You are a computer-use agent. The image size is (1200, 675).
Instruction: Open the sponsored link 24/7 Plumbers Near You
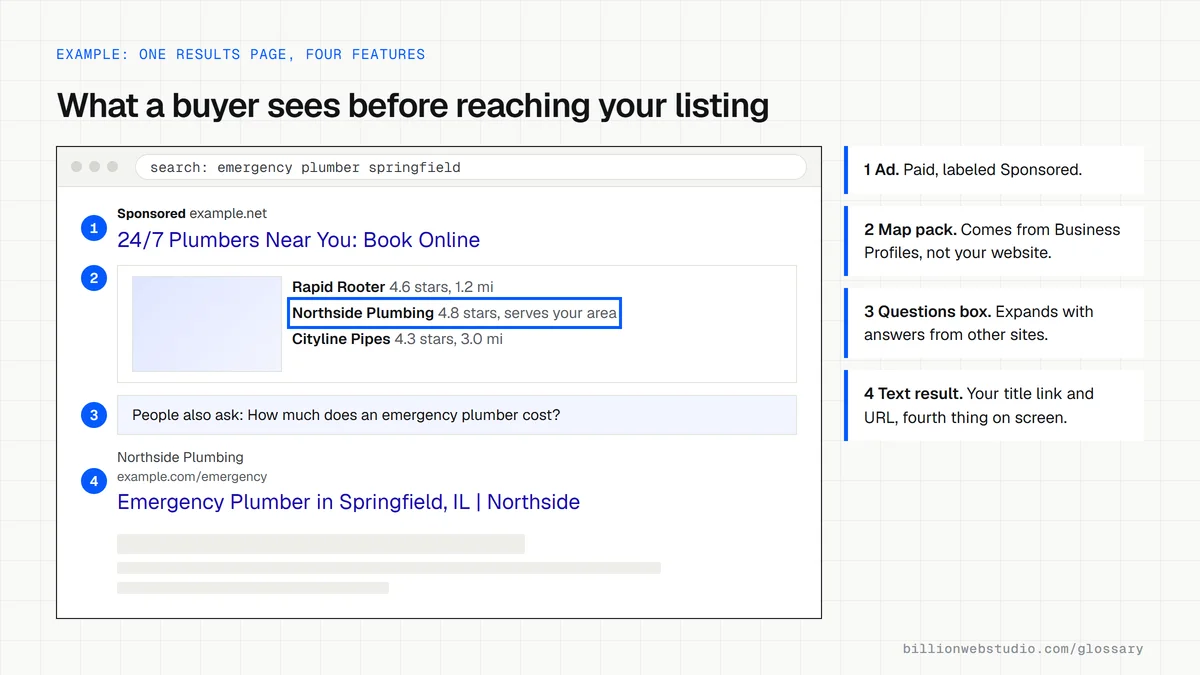[298, 240]
